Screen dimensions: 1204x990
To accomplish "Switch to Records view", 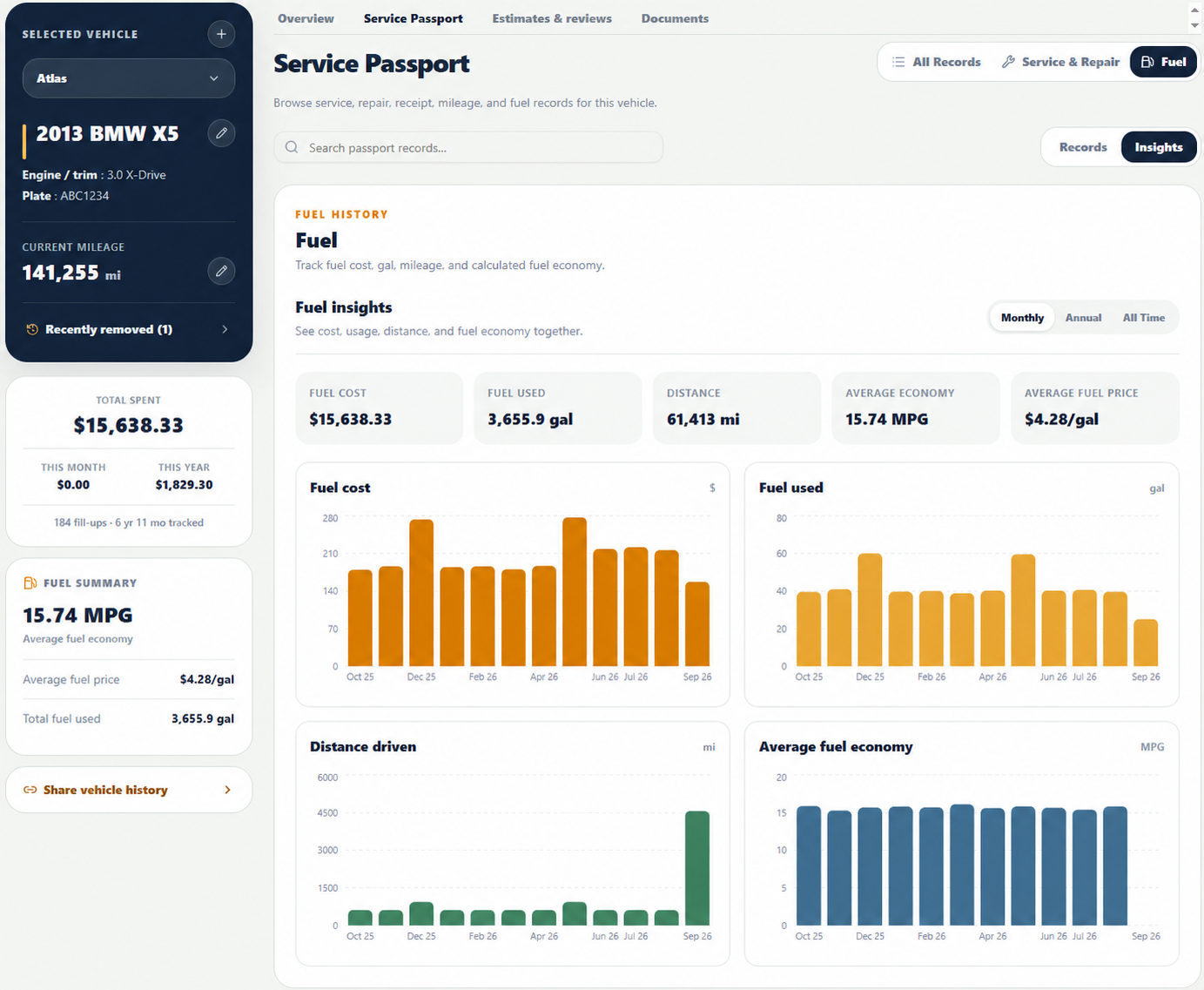I will (x=1083, y=147).
